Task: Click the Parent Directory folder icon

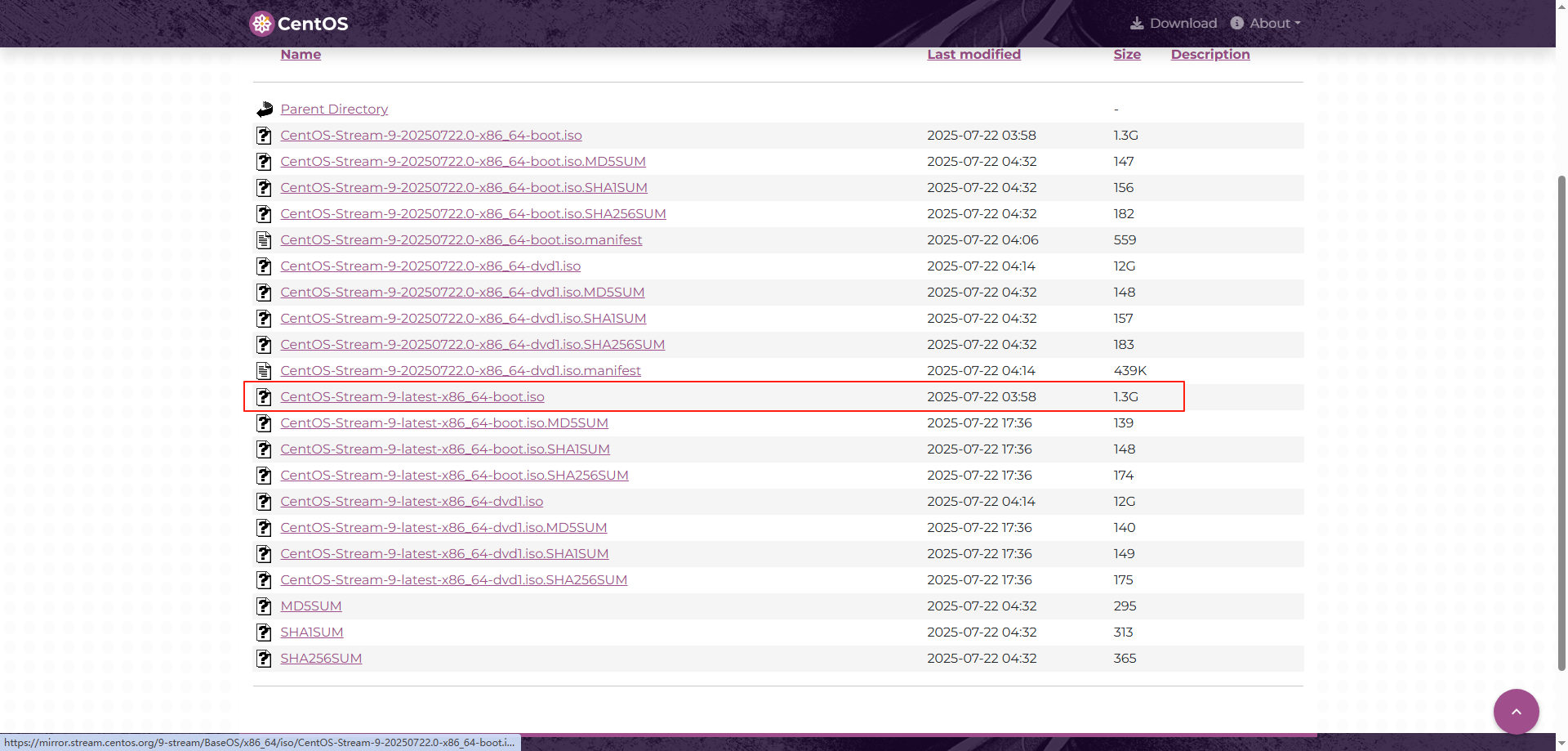Action: point(265,109)
